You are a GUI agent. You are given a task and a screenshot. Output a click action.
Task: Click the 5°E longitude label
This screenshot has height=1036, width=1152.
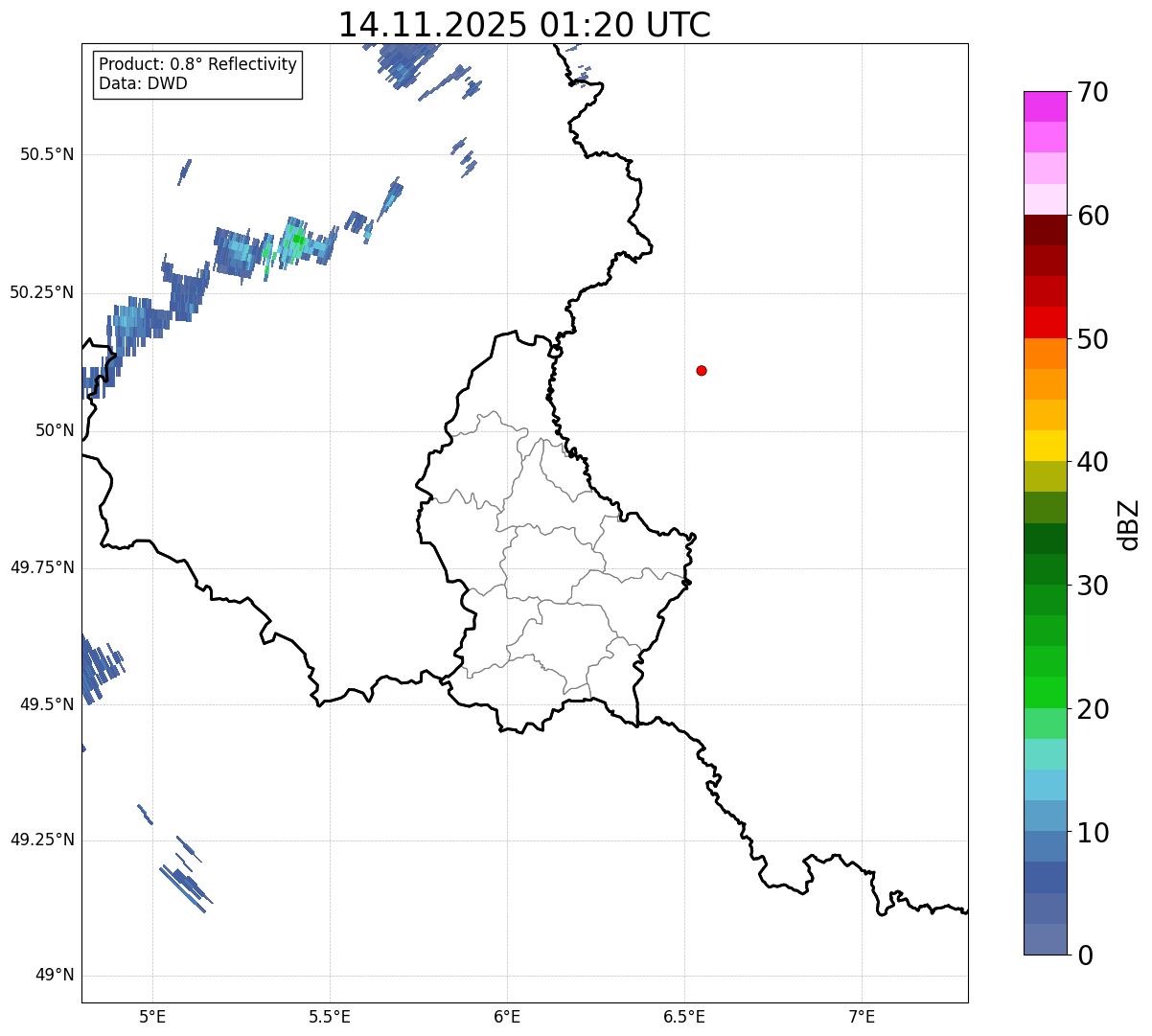tap(152, 1017)
